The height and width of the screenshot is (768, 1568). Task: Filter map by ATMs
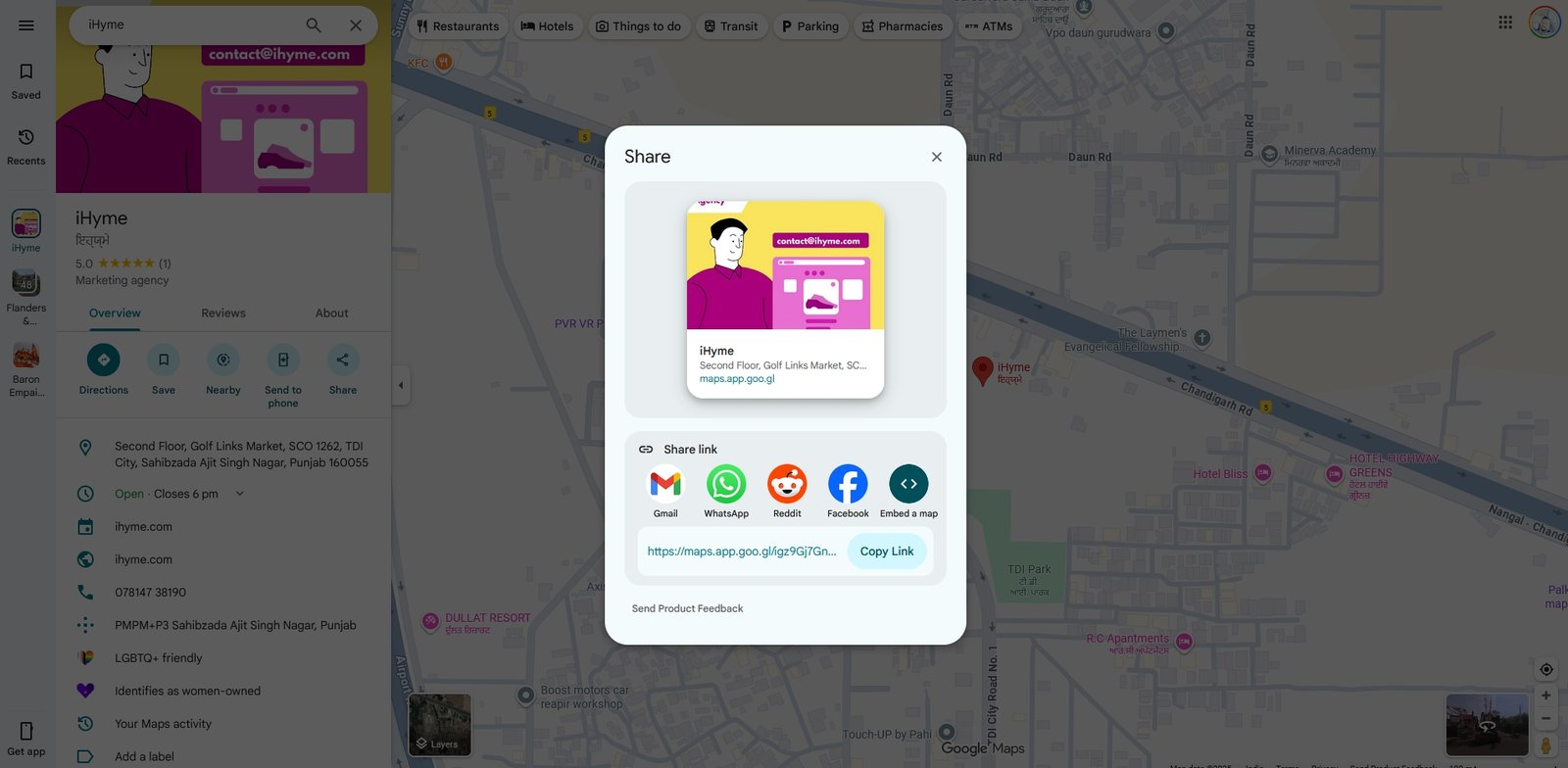tap(989, 26)
